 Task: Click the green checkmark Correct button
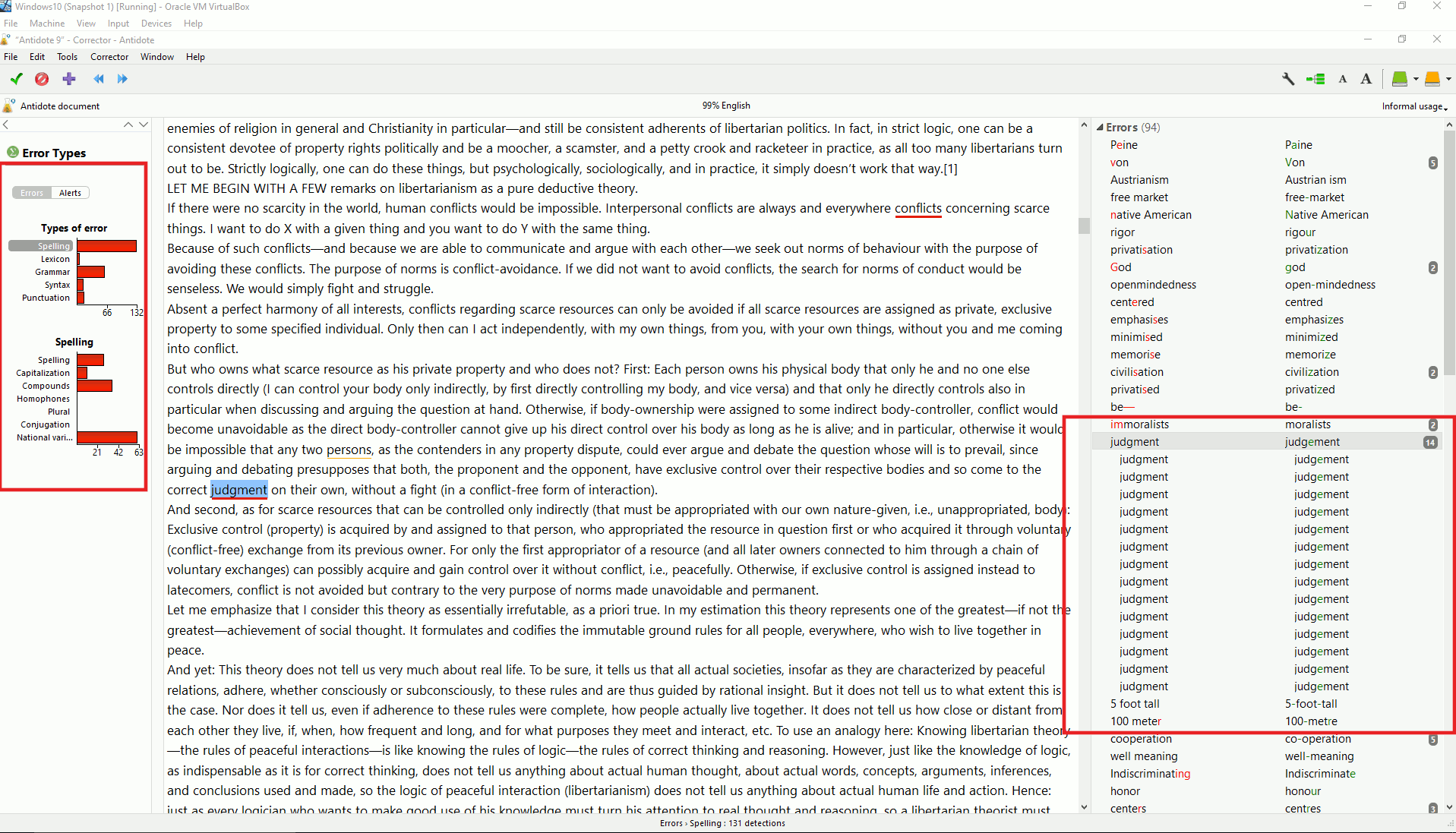click(17, 79)
